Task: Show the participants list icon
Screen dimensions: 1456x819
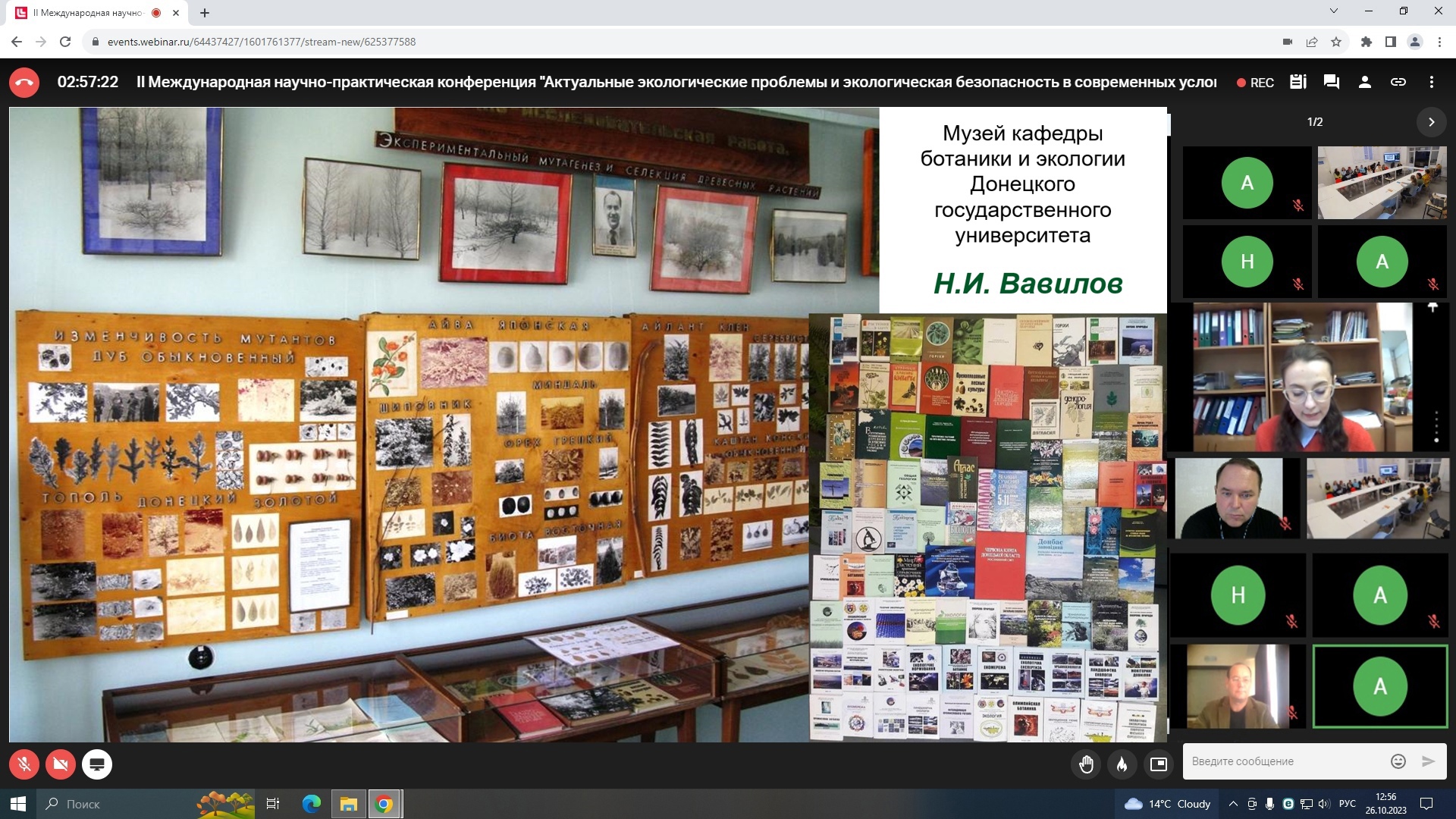Action: [x=1365, y=82]
